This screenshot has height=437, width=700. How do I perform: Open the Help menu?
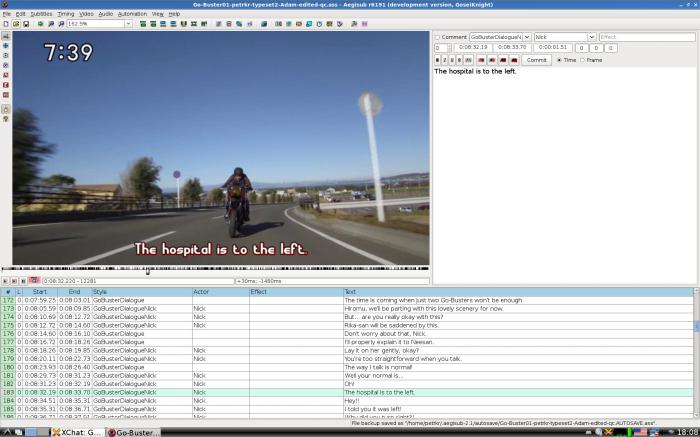pyautogui.click(x=174, y=14)
